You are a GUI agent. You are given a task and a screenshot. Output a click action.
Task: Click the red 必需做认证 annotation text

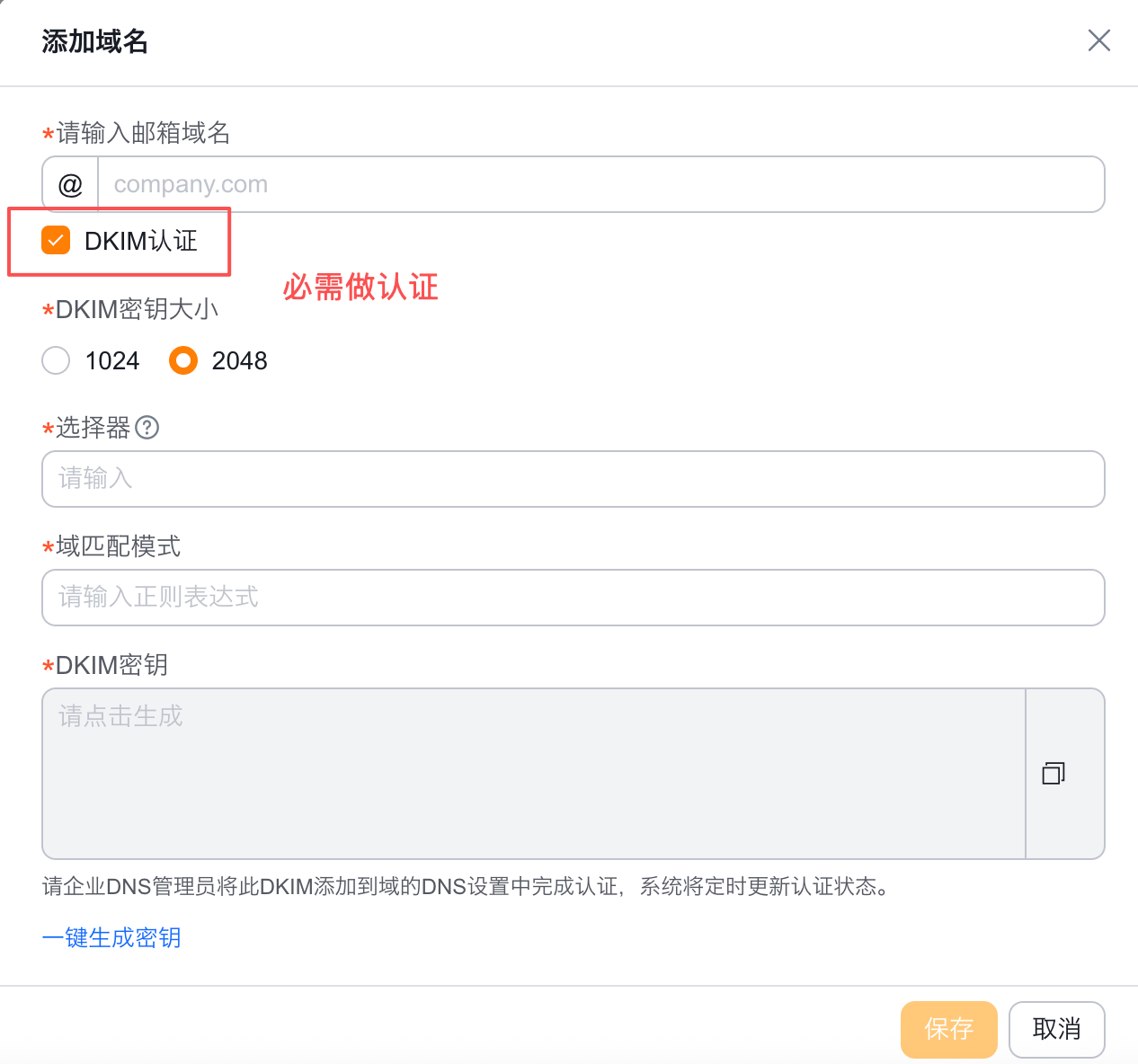point(360,288)
